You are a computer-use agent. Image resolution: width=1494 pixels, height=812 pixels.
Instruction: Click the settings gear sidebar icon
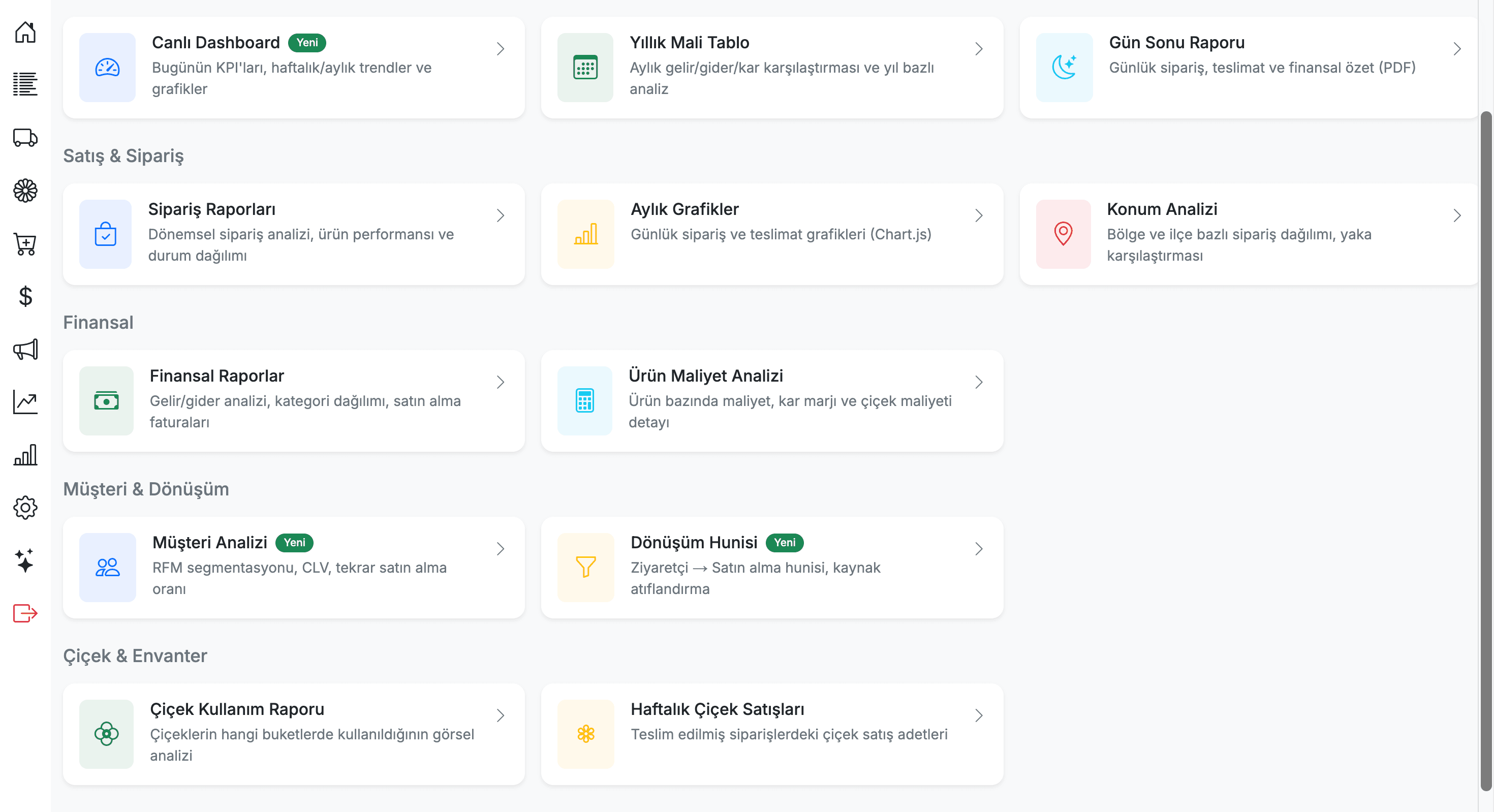[25, 508]
